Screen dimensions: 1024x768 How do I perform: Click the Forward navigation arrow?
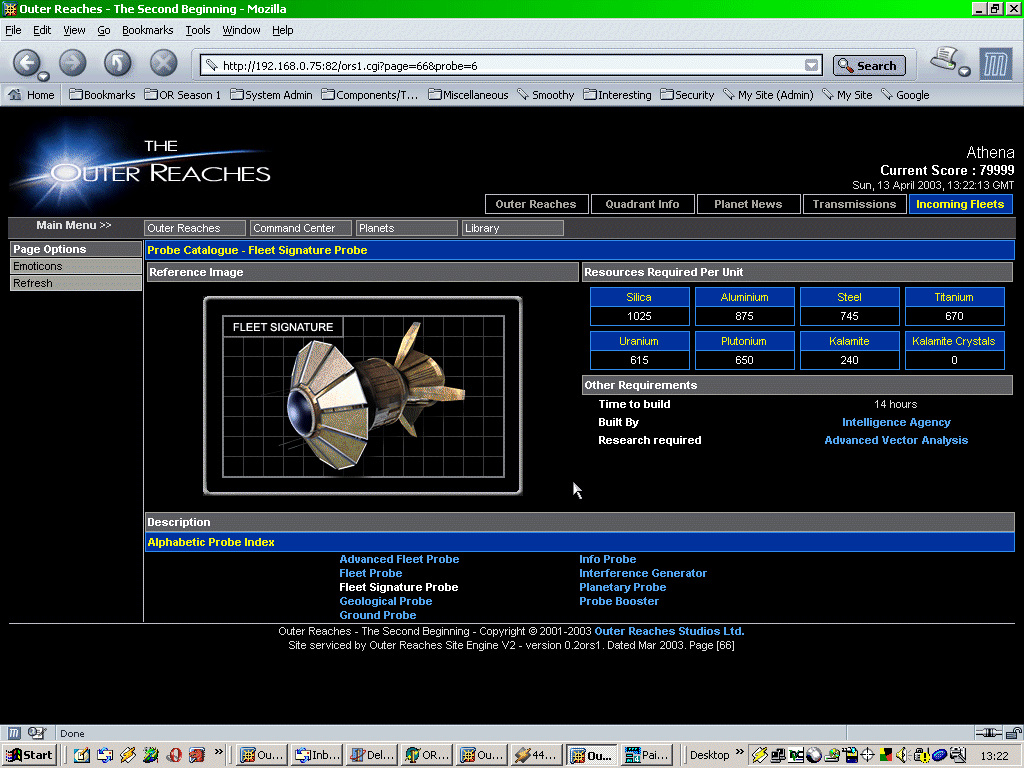pyautogui.click(x=72, y=63)
